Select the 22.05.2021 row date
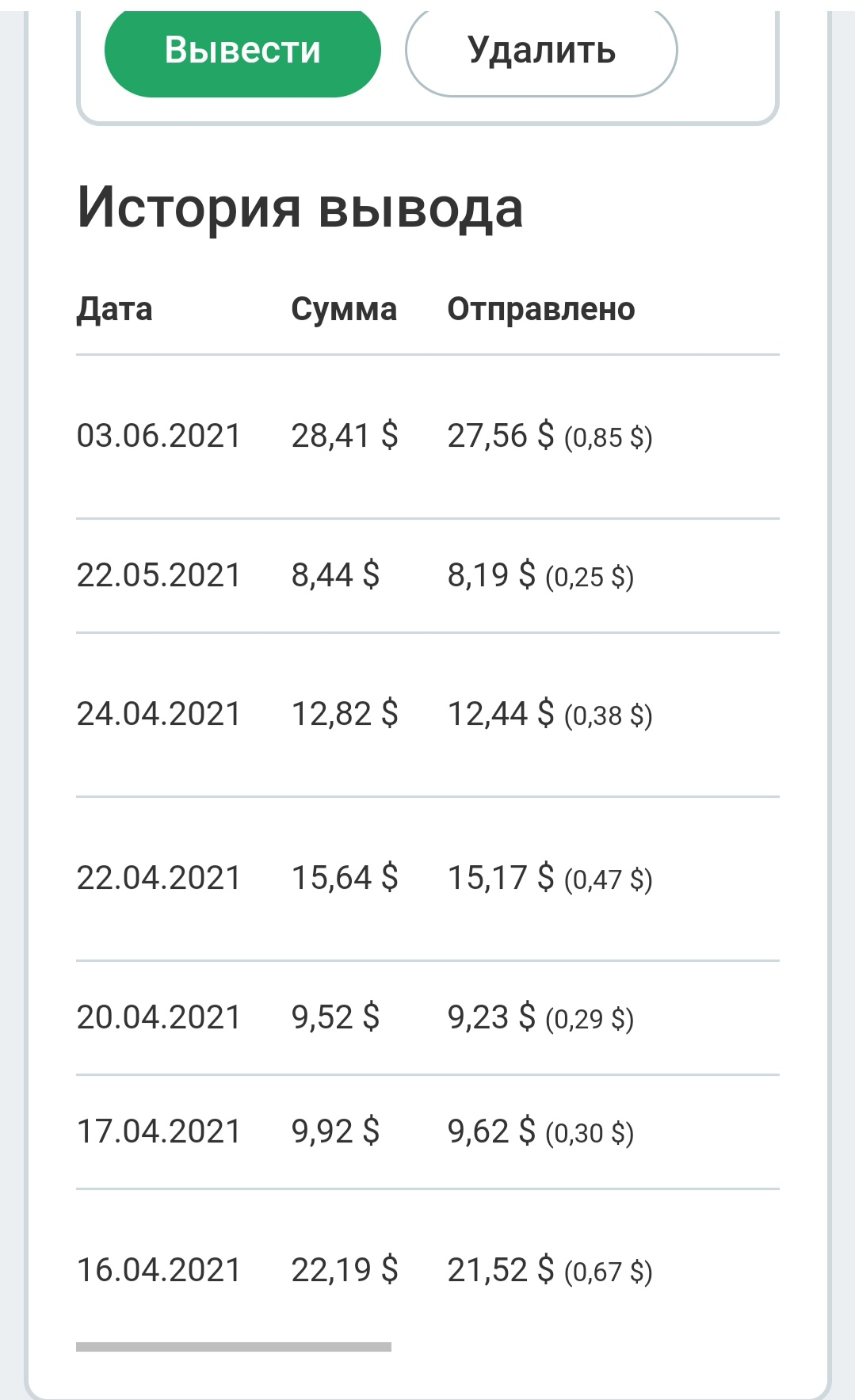 158,575
